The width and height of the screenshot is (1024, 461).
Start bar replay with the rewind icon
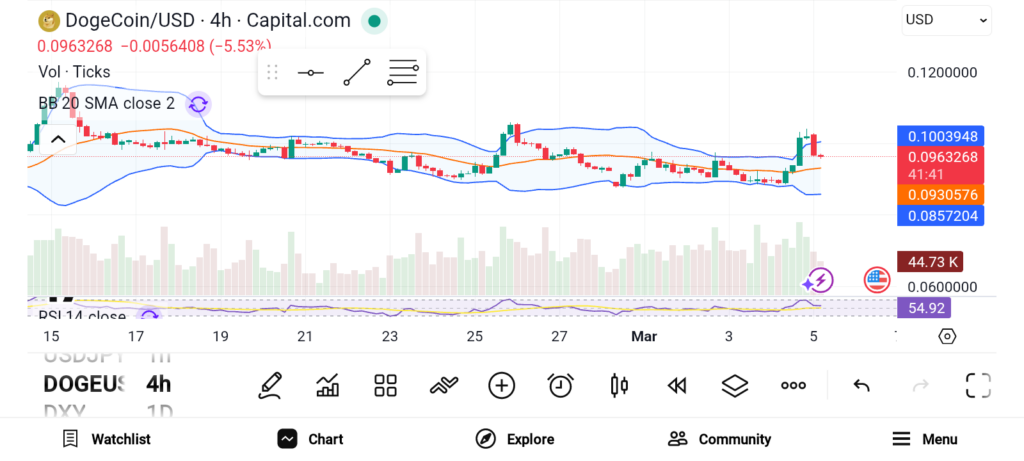(677, 385)
